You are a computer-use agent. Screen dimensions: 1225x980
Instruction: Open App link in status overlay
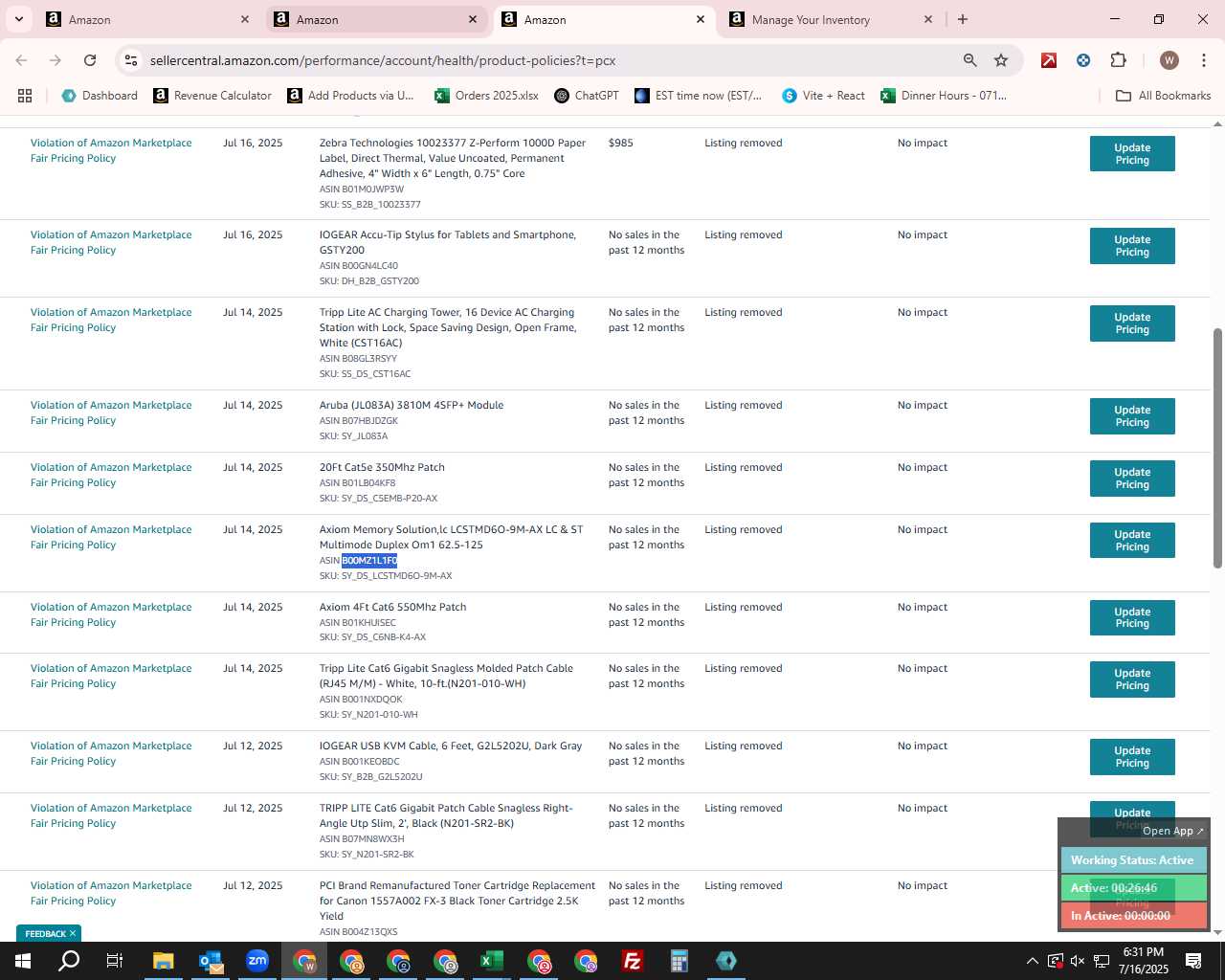1173,831
